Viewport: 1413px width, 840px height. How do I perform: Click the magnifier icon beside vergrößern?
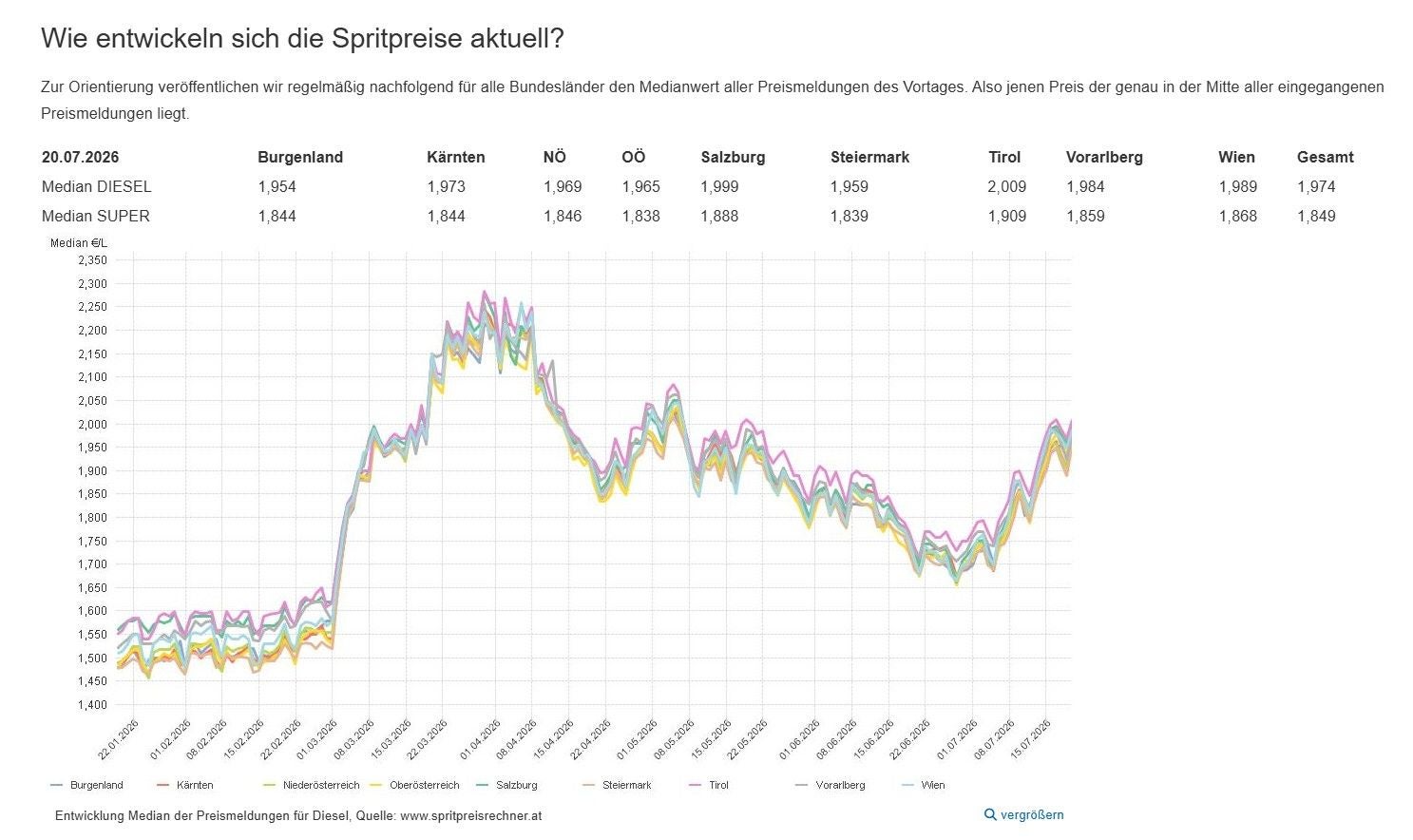point(990,814)
